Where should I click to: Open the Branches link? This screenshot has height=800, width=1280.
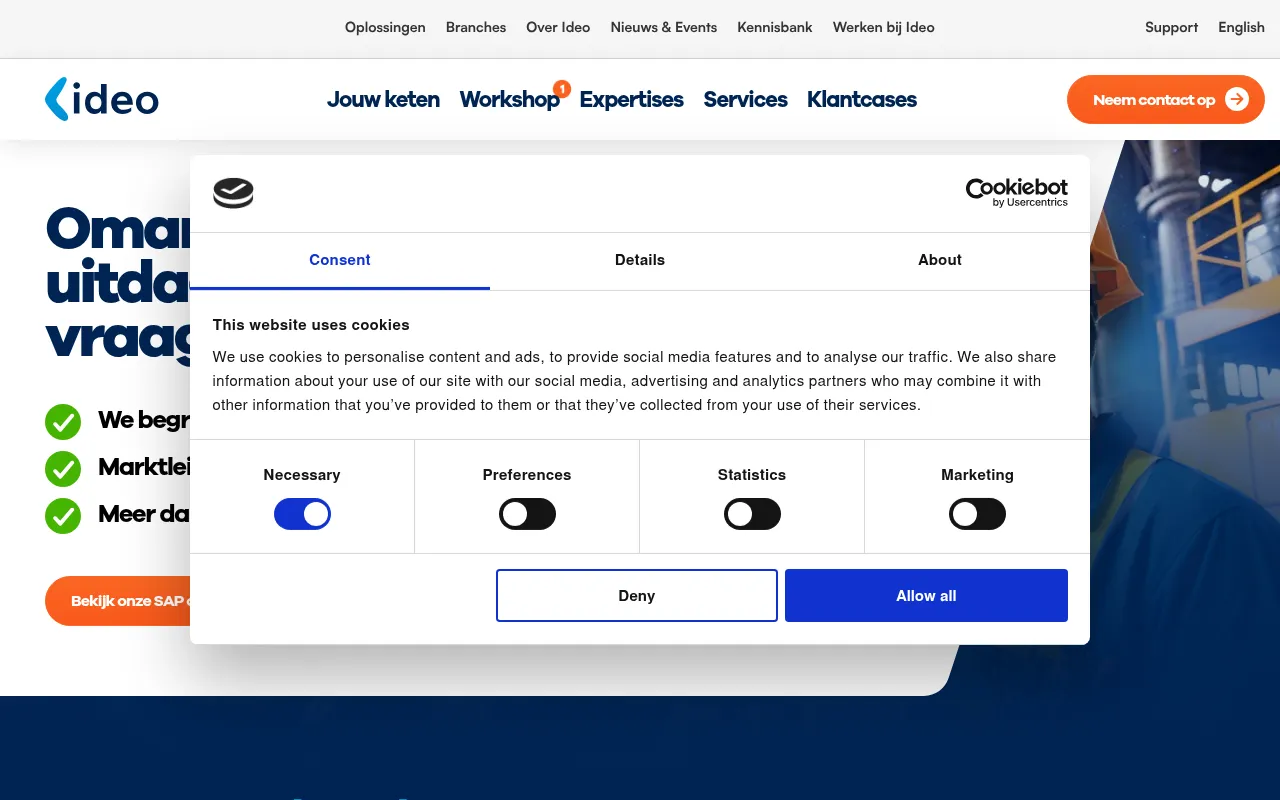pyautogui.click(x=476, y=27)
